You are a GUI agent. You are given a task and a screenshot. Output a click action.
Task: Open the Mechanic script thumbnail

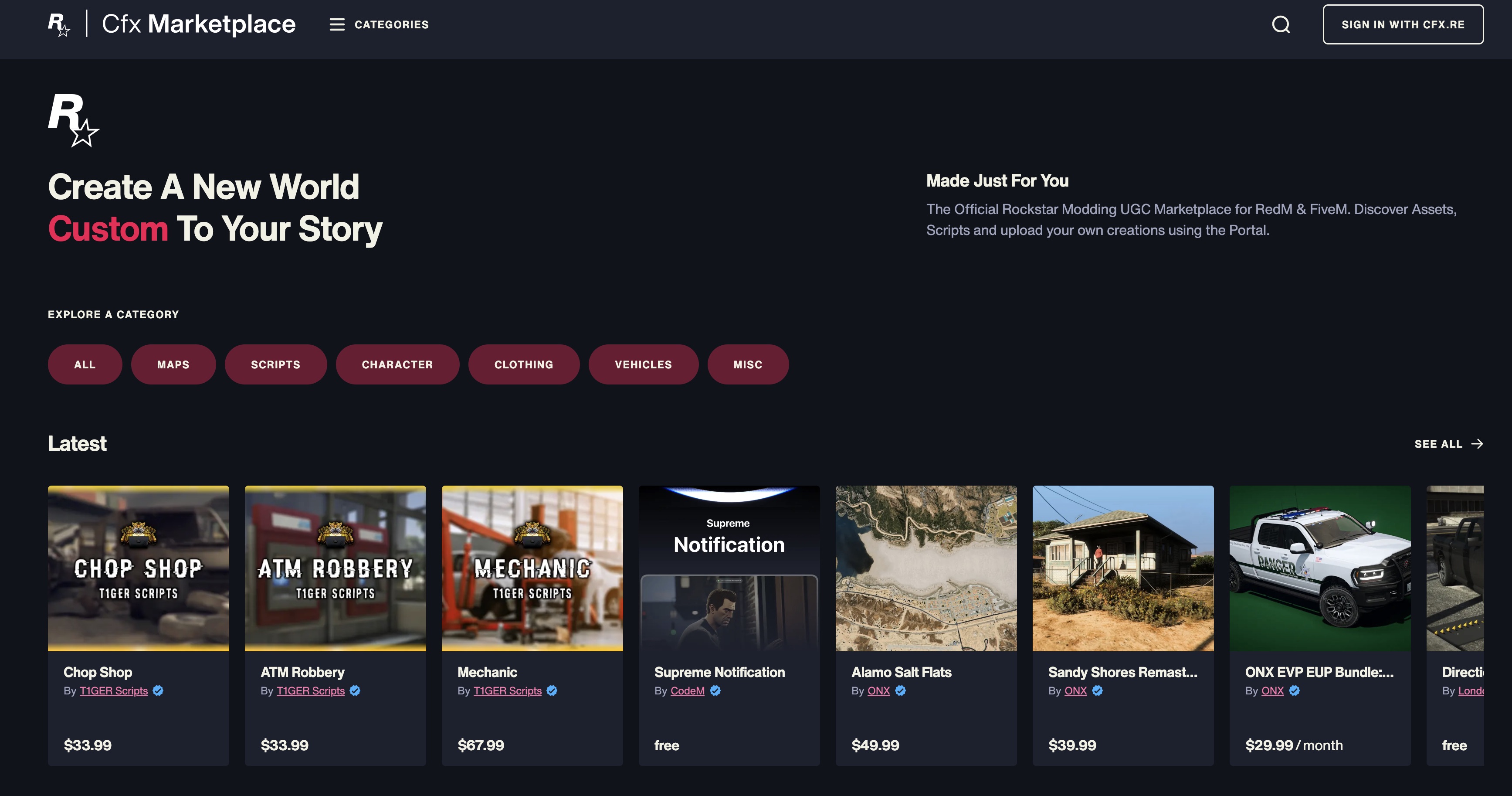coord(532,568)
